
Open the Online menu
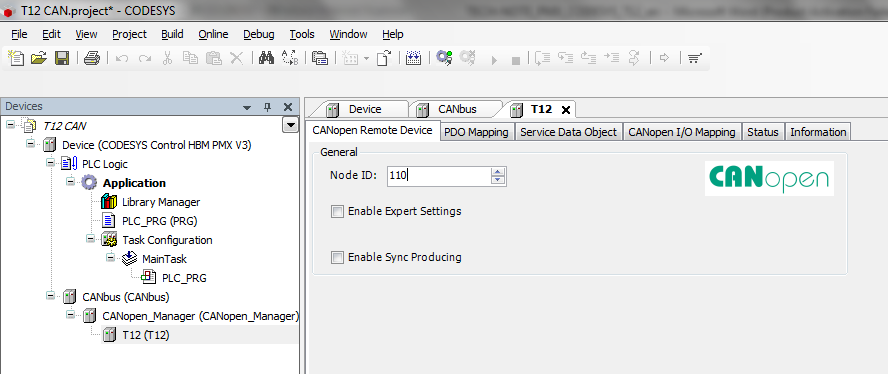pos(214,35)
